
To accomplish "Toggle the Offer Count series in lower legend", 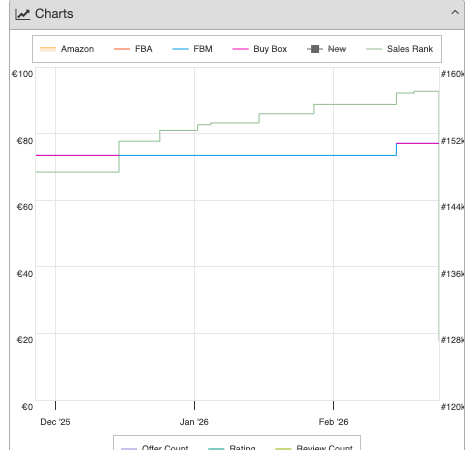I will coord(155,447).
